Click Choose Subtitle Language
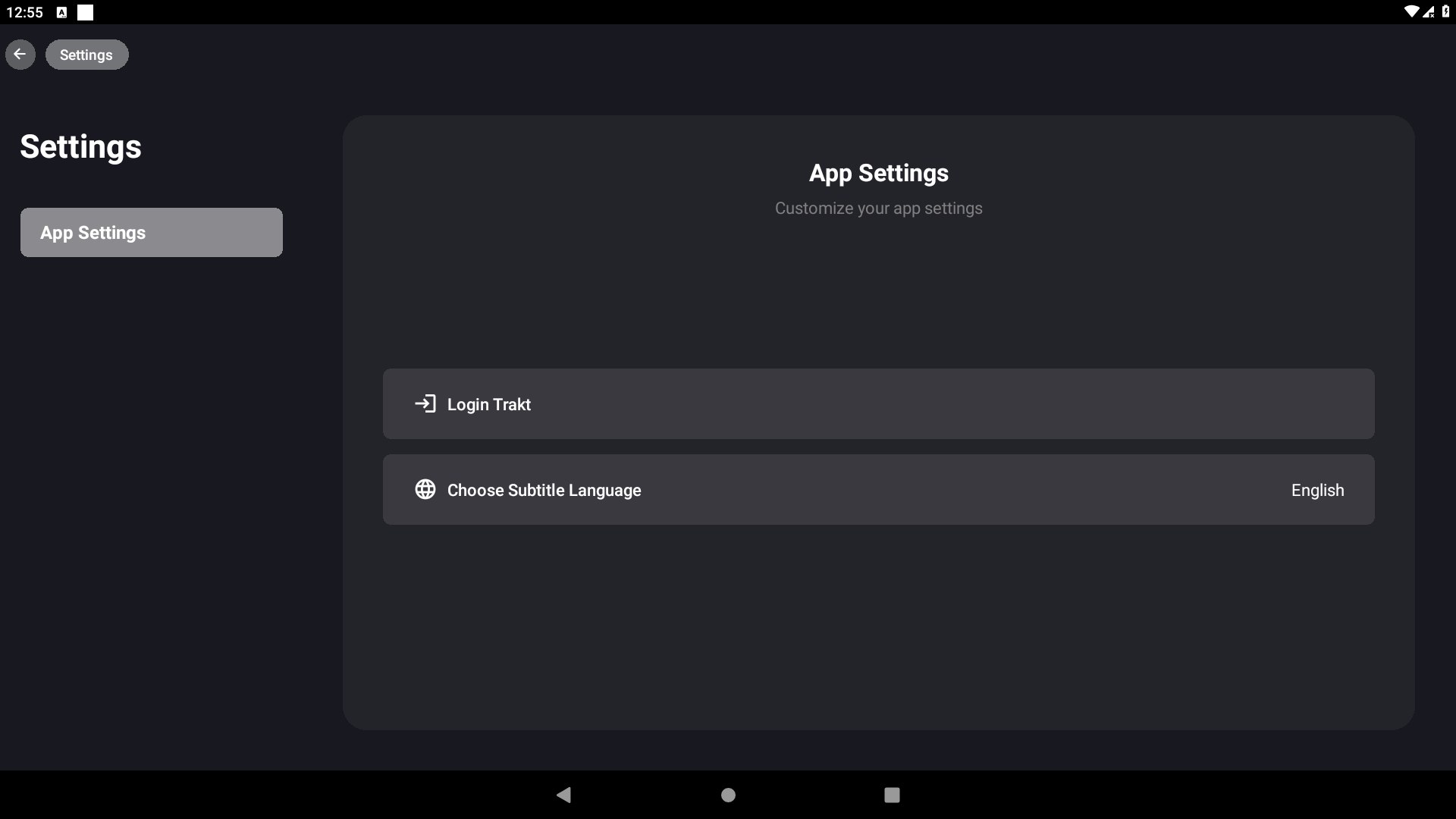The image size is (1456, 819). point(544,489)
